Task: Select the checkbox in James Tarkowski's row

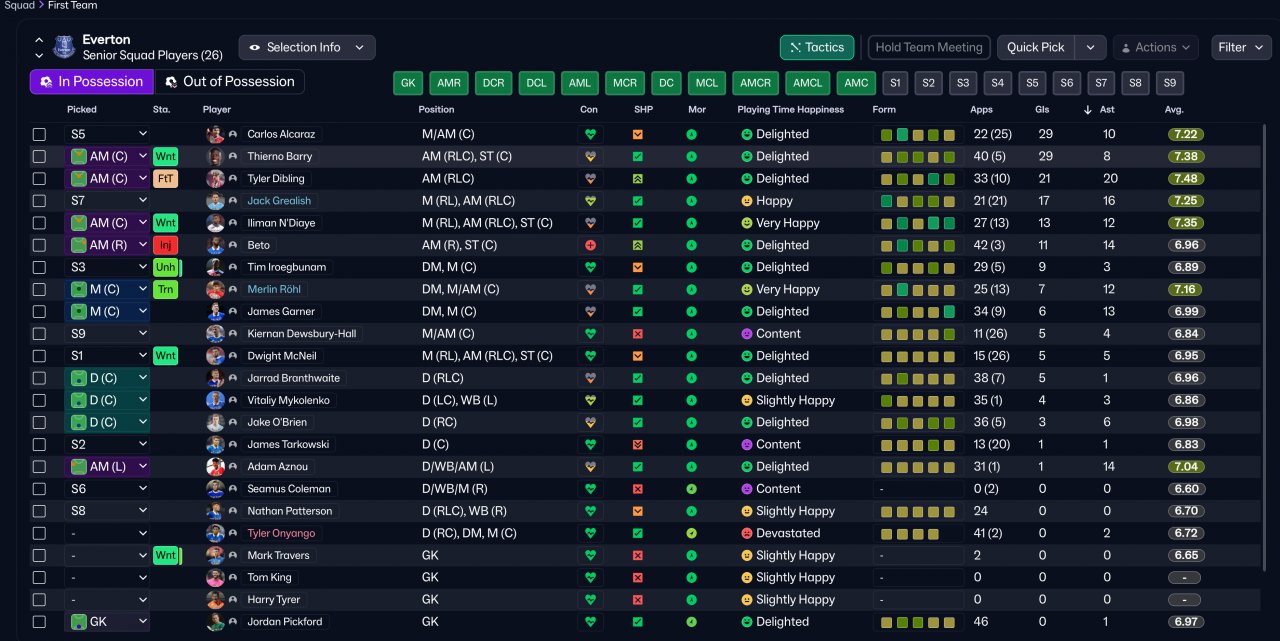Action: [39, 445]
